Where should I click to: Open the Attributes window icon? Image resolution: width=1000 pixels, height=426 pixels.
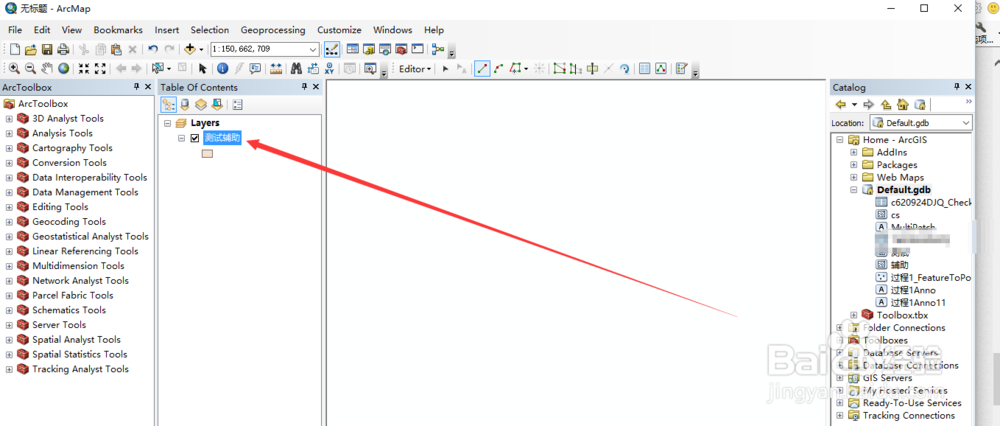click(644, 69)
